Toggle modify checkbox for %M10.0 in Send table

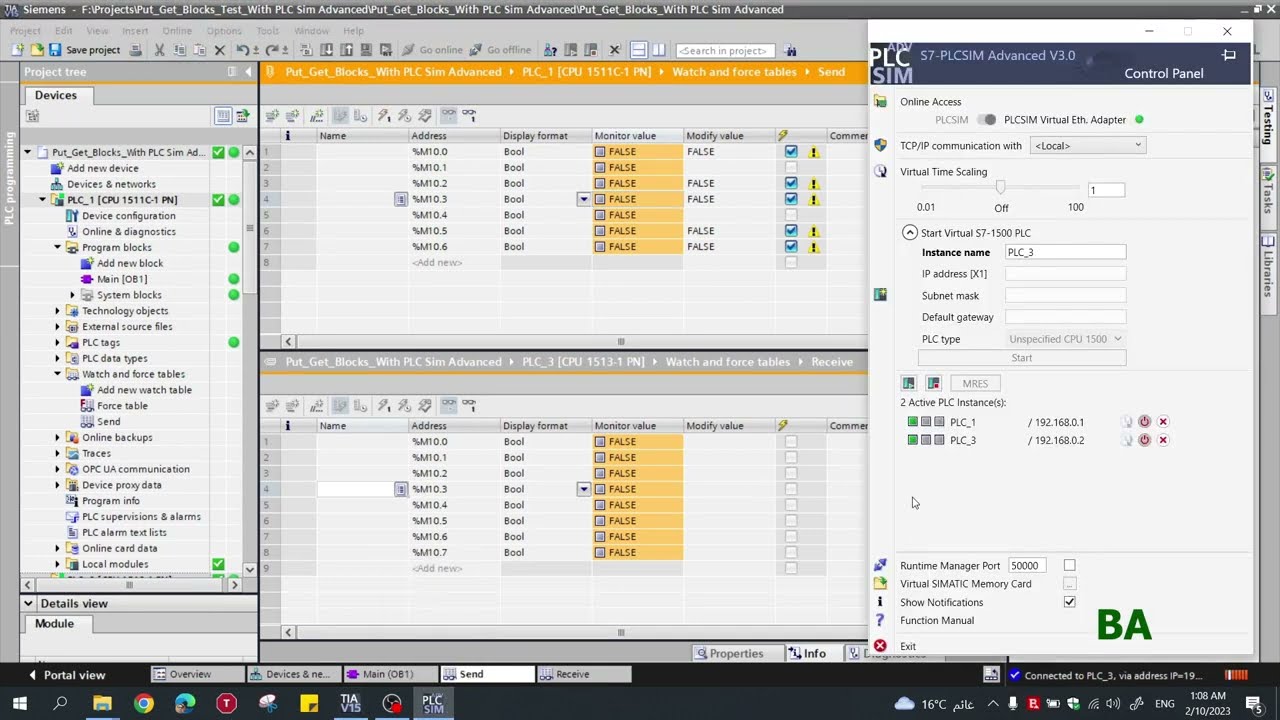[791, 152]
